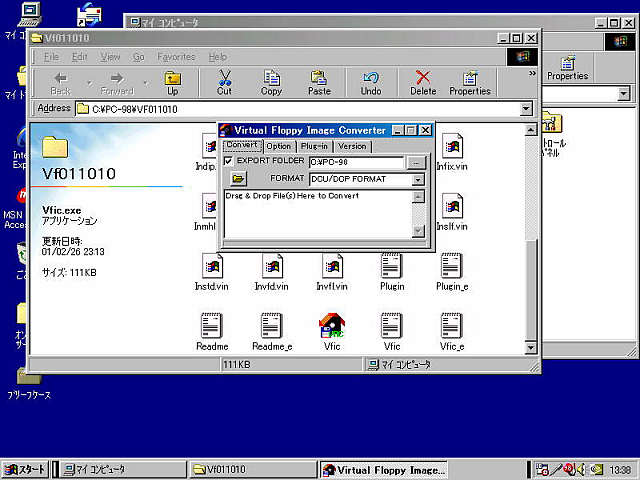
Task: Select the Instd.vin file
Action: coord(212,272)
